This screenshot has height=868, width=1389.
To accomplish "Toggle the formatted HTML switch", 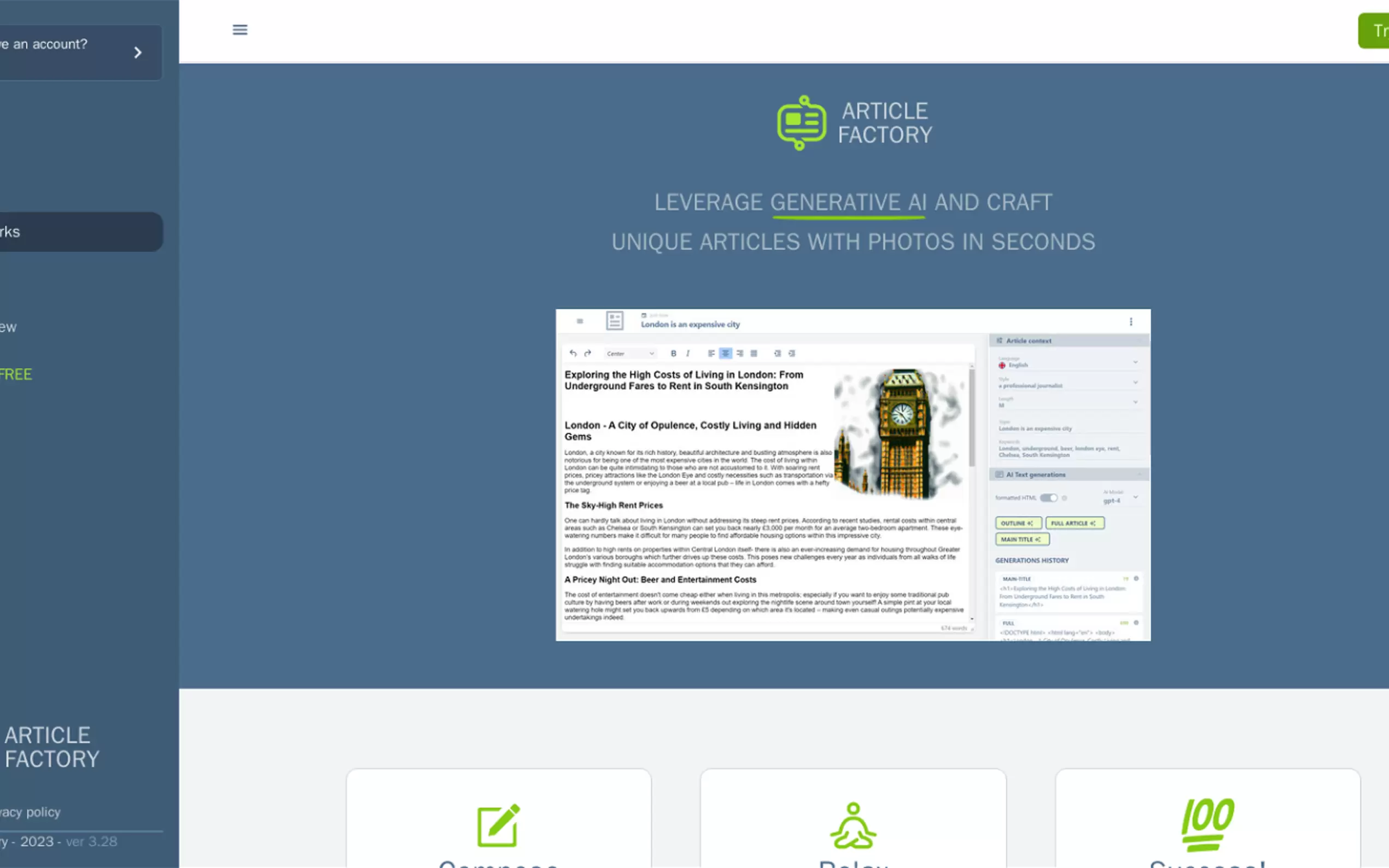I will click(x=1048, y=498).
